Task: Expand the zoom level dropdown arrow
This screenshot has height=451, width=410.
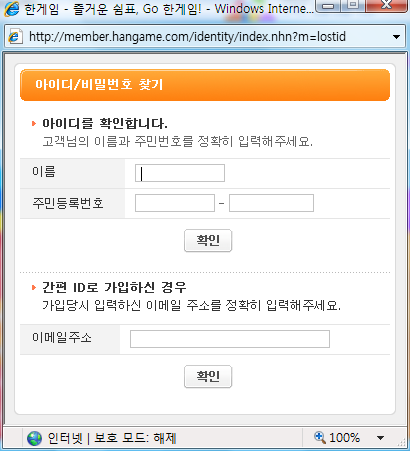Action: click(380, 438)
